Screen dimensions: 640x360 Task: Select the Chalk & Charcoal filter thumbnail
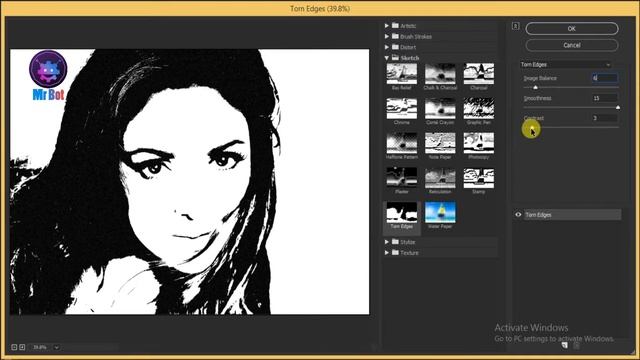tap(440, 74)
